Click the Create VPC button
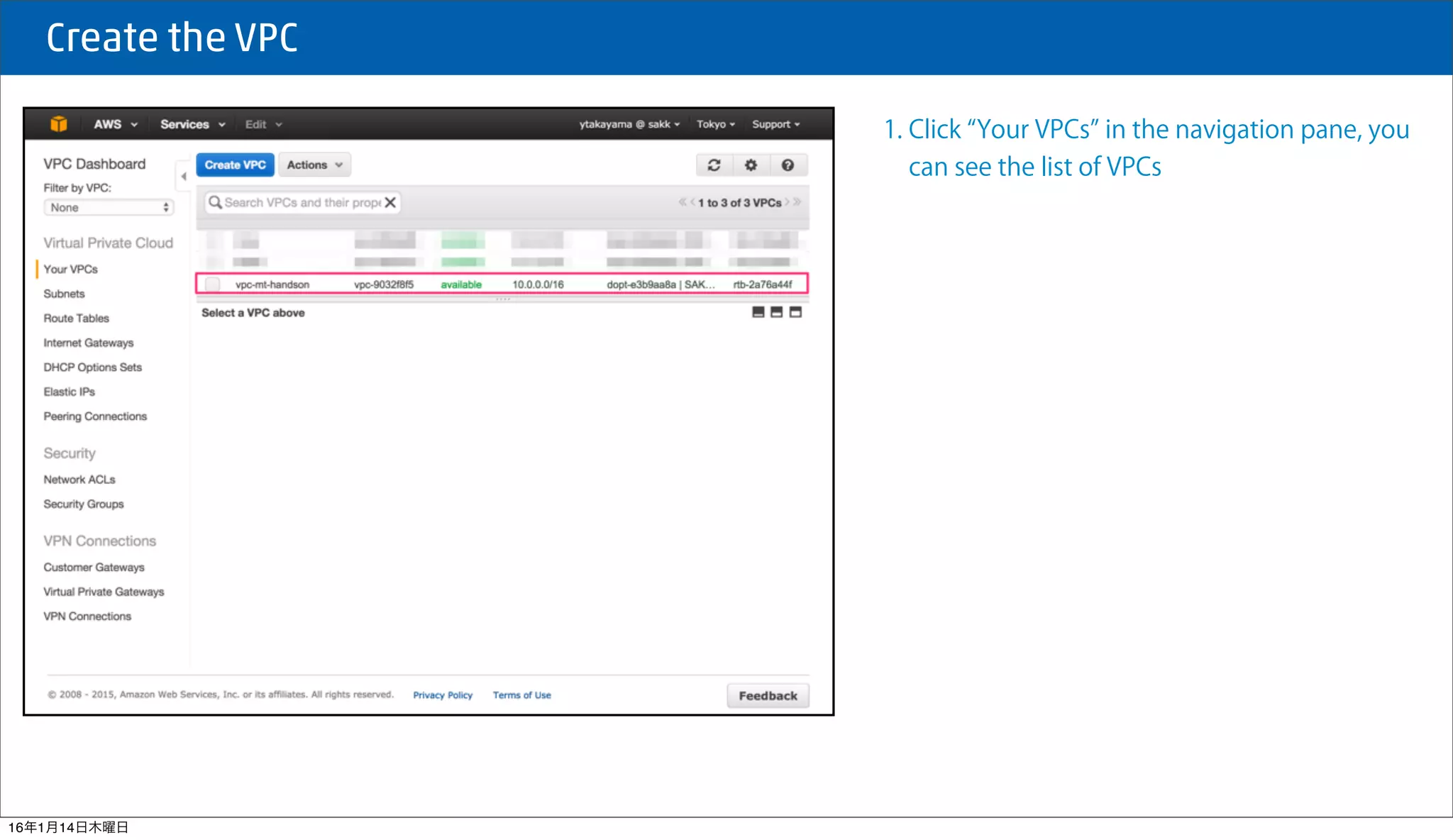Screen dimensions: 1453x840 click(235, 165)
